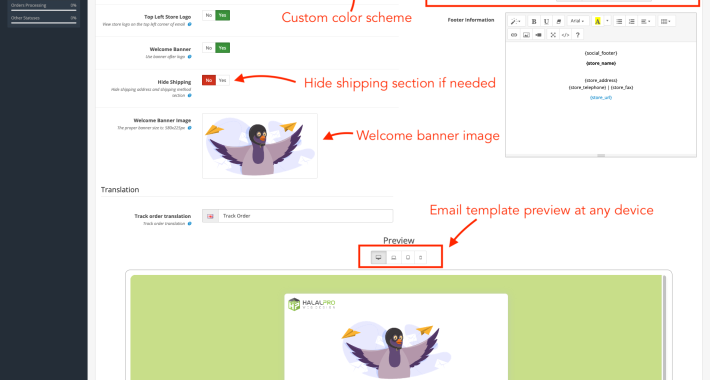The image size is (710, 380).
Task: Click the preview pane vertical scrollbar
Action: click(664, 327)
